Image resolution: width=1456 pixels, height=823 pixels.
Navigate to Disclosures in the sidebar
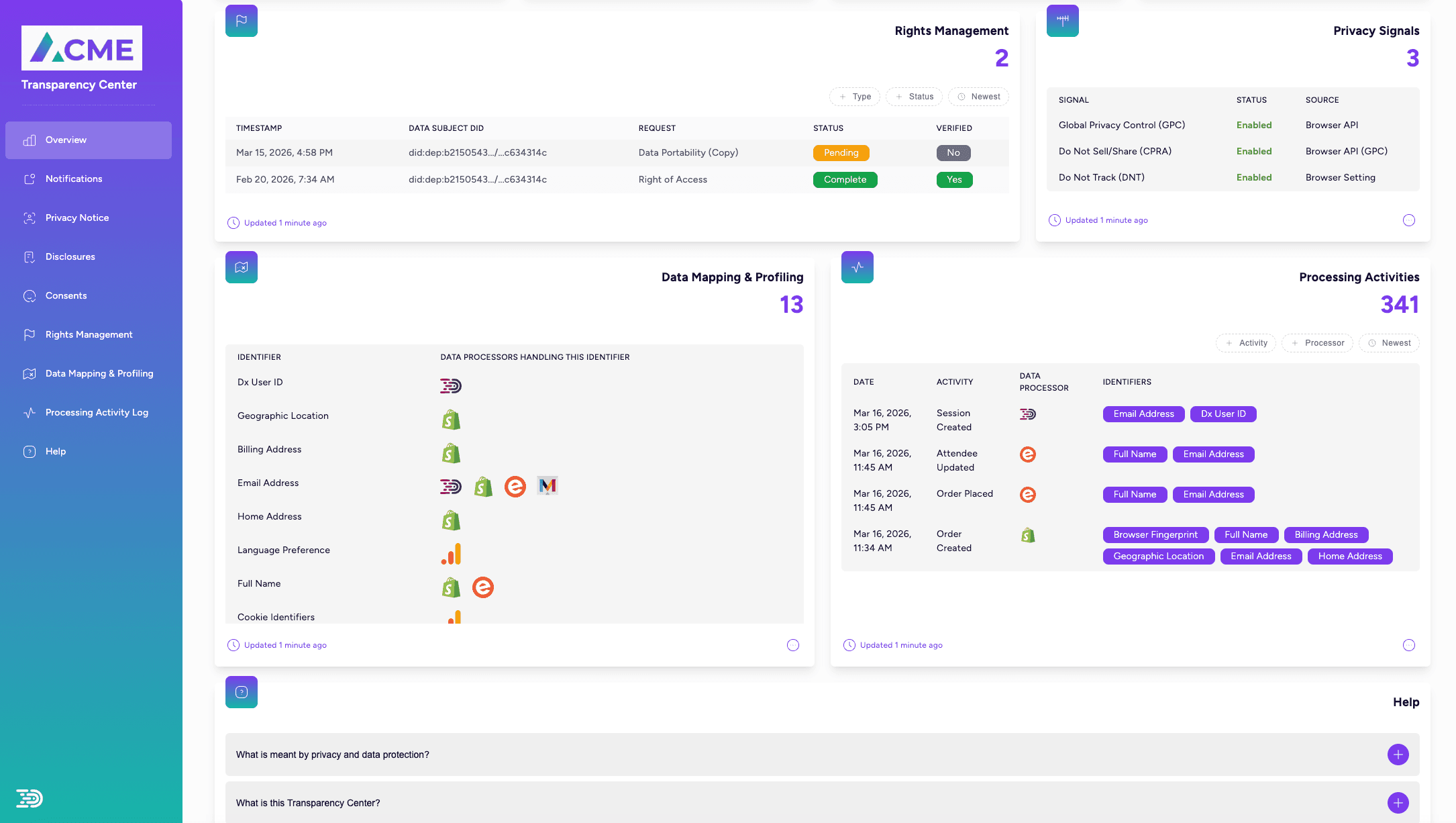(70, 256)
